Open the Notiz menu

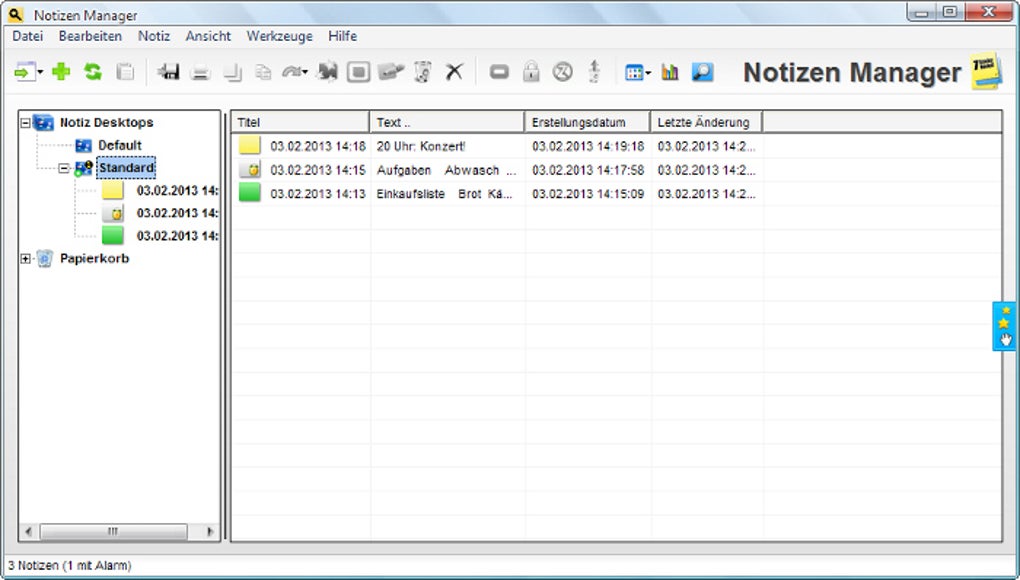point(154,36)
